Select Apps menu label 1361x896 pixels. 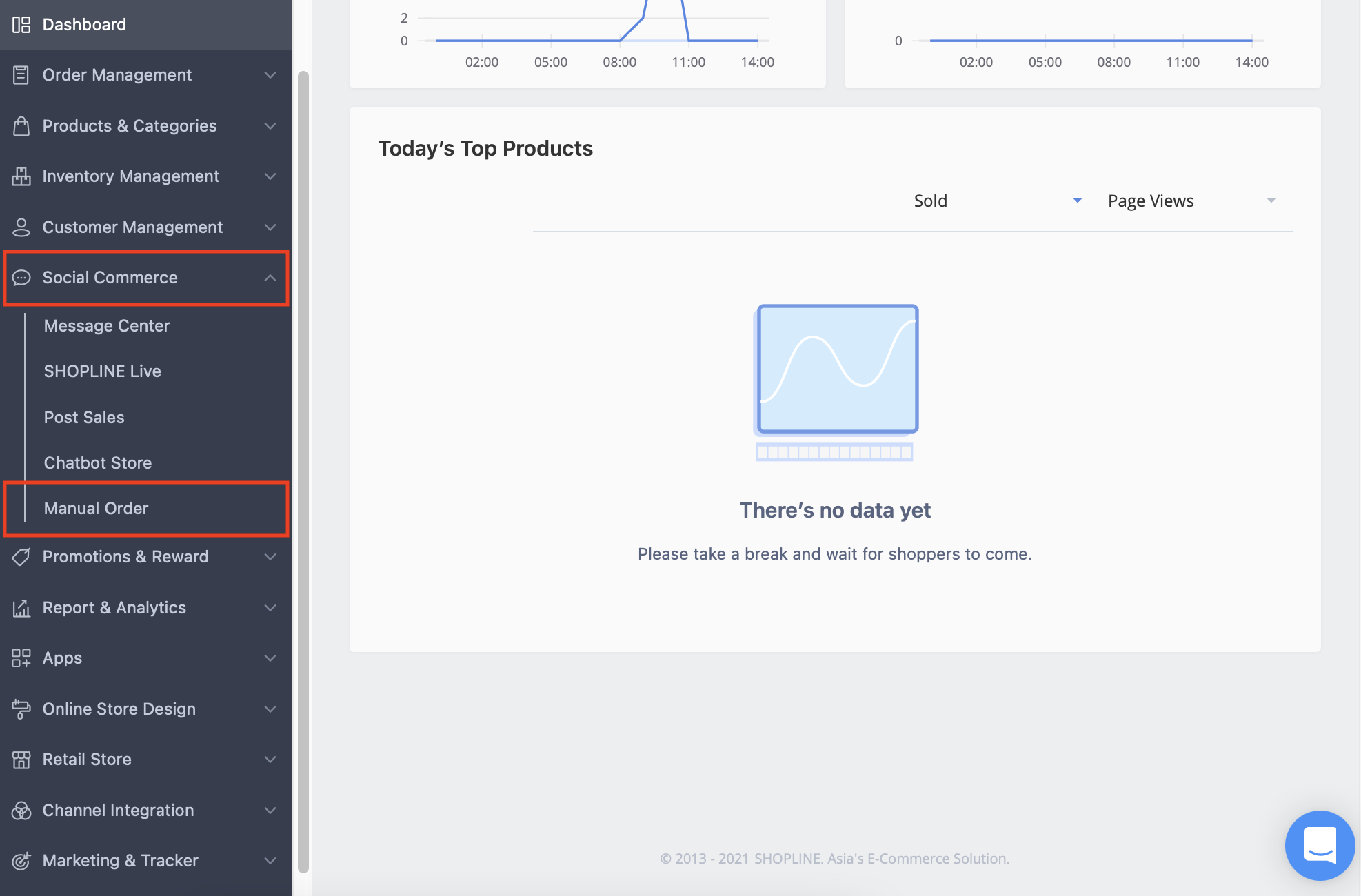click(x=62, y=658)
